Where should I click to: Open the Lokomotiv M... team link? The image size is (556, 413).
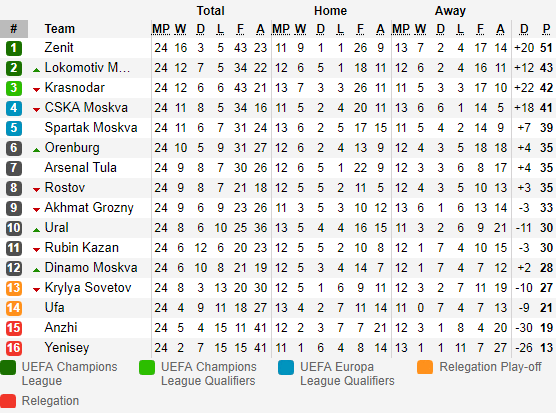[87, 68]
